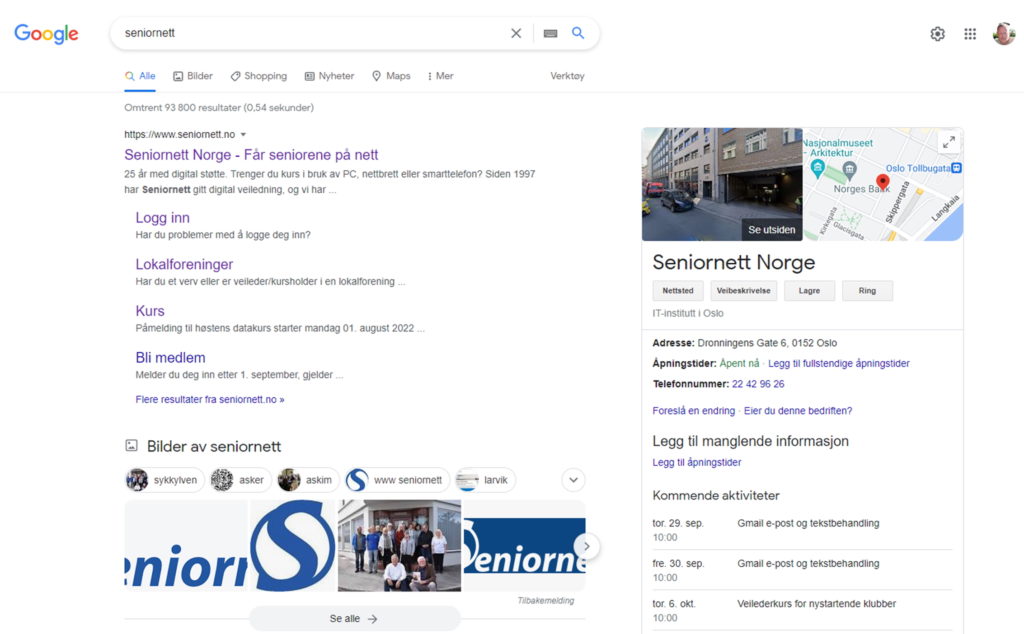Click the Google account profile picture
Screen dimensions: 1024x634
coord(1003,33)
